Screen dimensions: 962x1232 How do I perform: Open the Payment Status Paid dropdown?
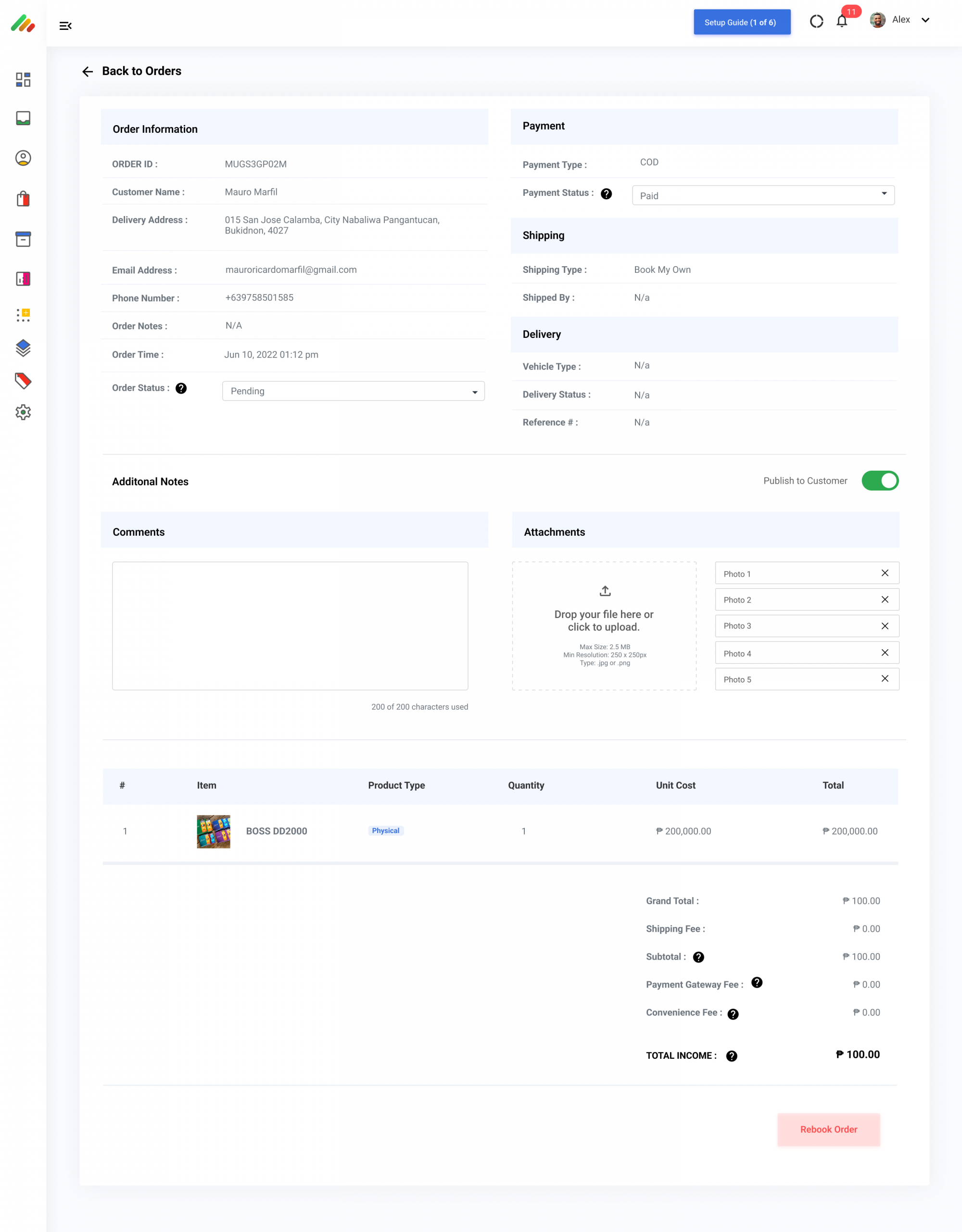762,195
